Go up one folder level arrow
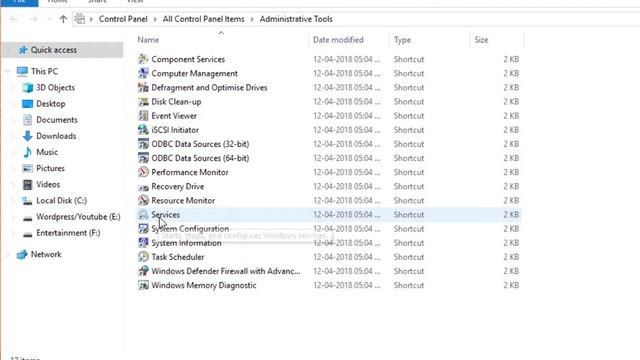Image resolution: width=640 pixels, height=360 pixels. 63,19
